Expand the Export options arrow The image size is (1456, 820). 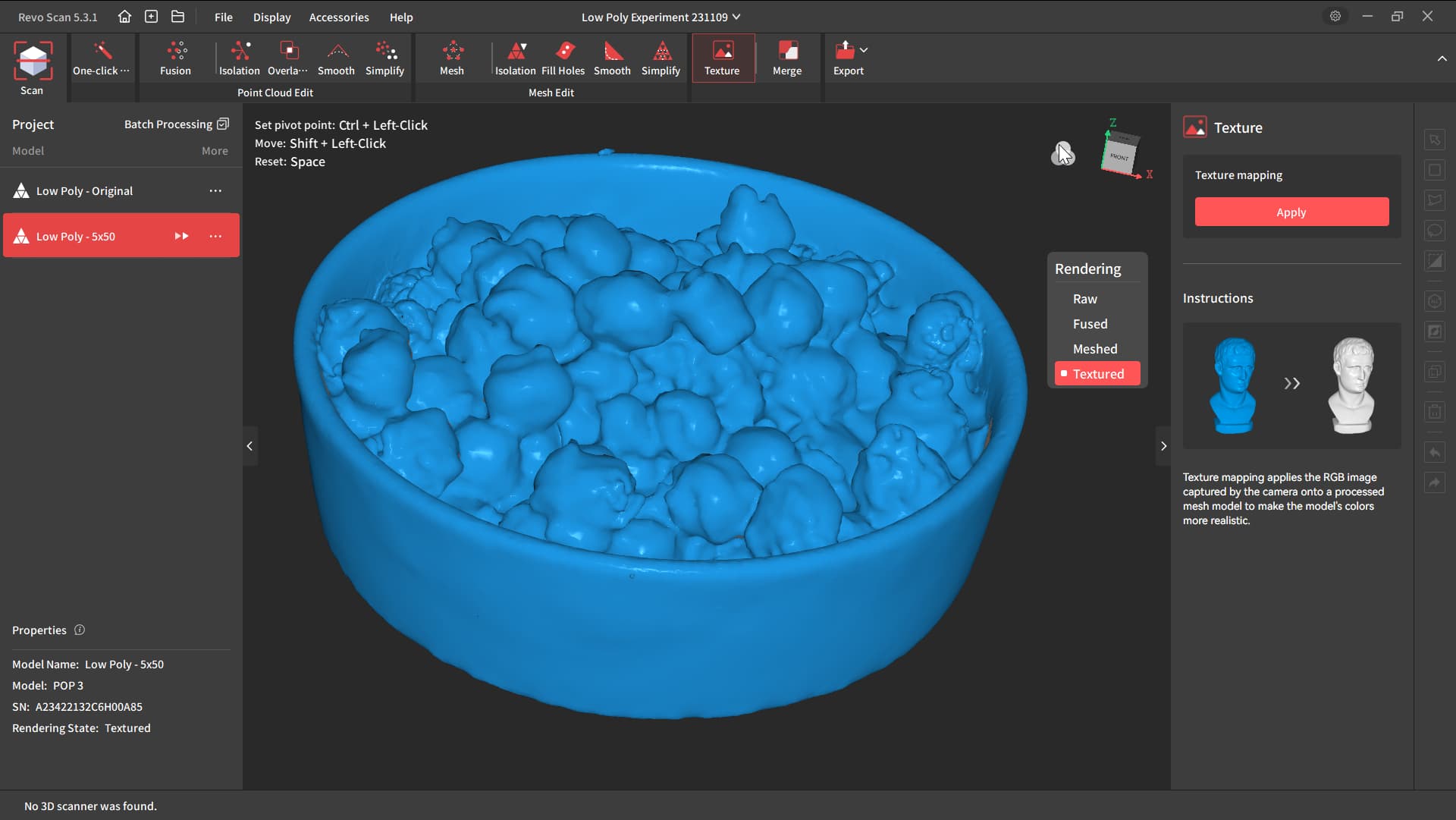864,50
